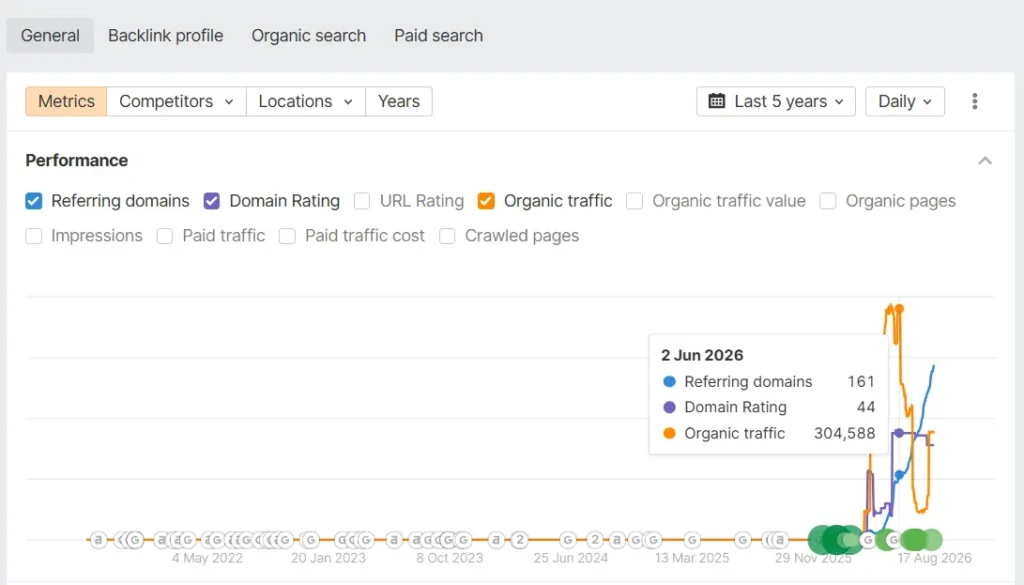Click the '17 Aug 2026' axis label
Image resolution: width=1024 pixels, height=585 pixels.
tap(934, 558)
